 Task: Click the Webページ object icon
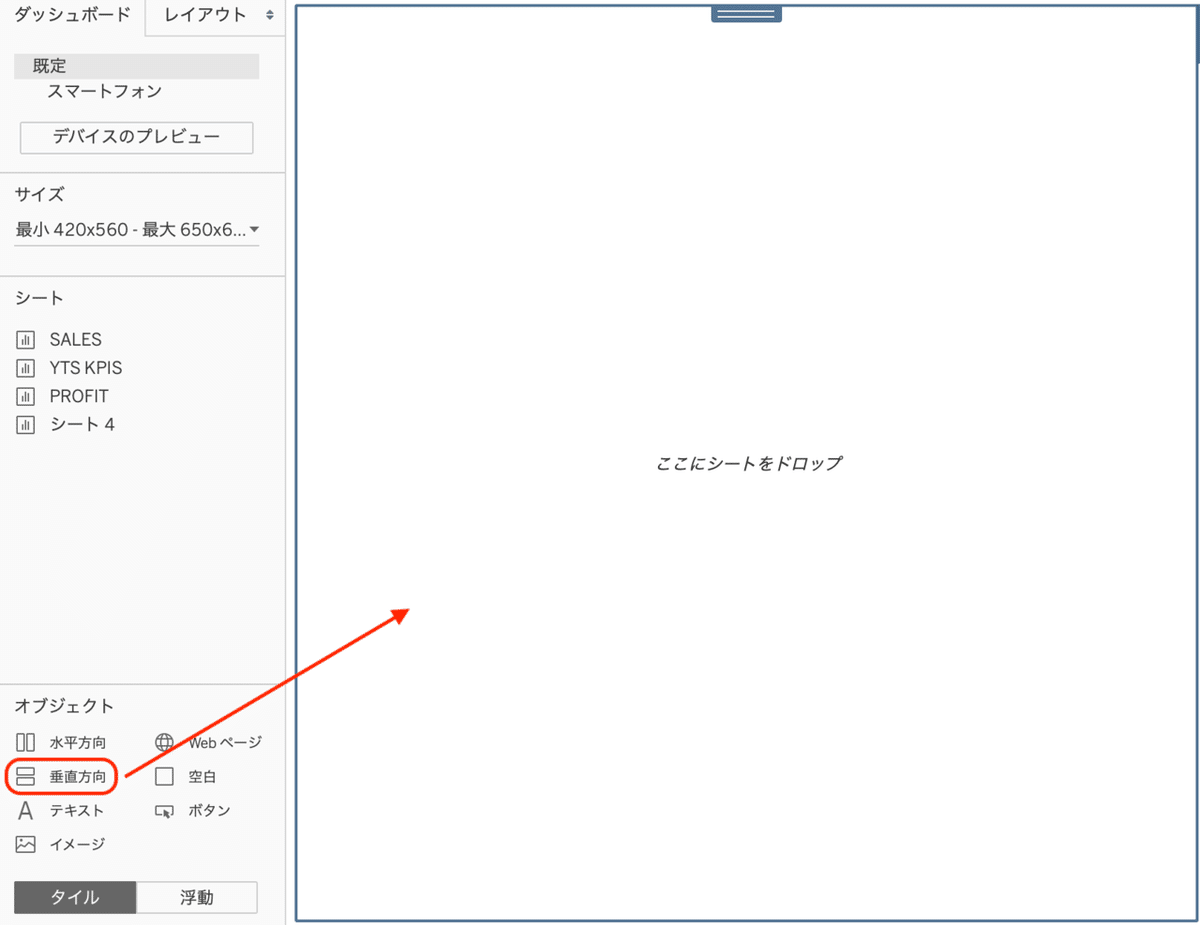pos(165,742)
